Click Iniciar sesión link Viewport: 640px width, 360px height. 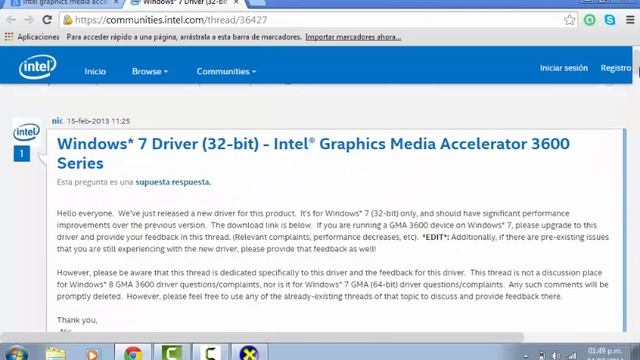pyautogui.click(x=564, y=68)
